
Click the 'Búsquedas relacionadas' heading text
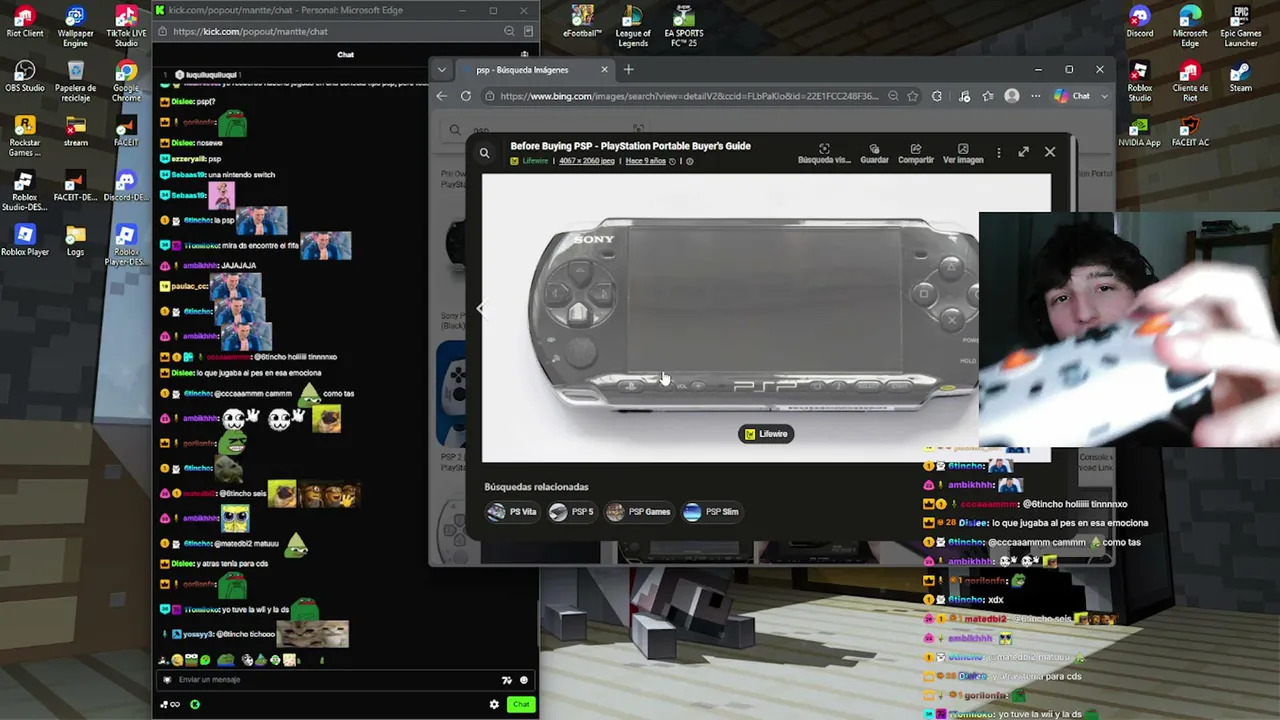click(536, 487)
